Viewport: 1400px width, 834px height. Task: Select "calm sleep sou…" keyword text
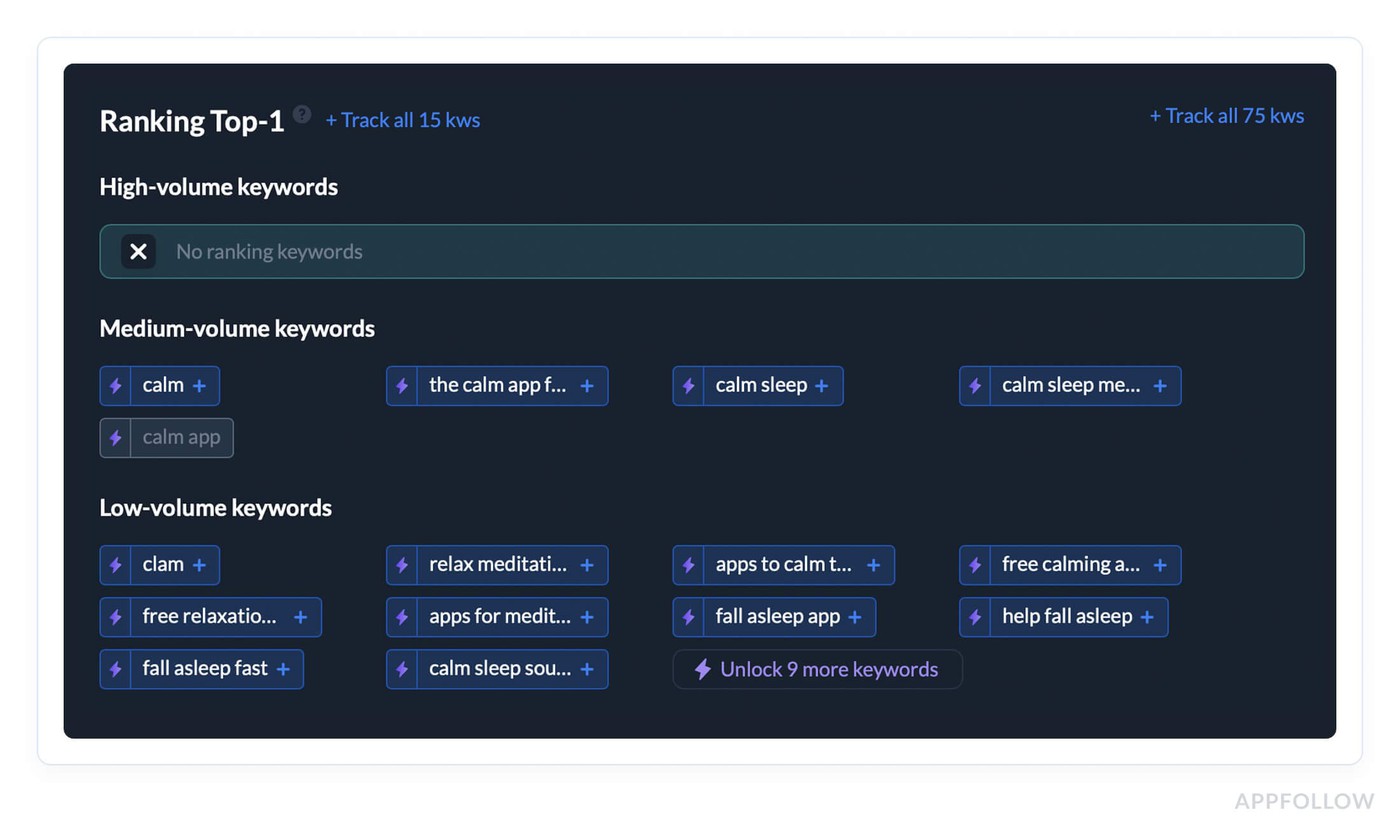click(500, 668)
